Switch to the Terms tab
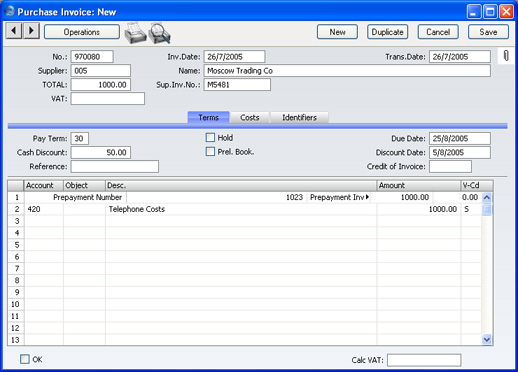Viewport: 518px width, 372px height. pyautogui.click(x=209, y=117)
